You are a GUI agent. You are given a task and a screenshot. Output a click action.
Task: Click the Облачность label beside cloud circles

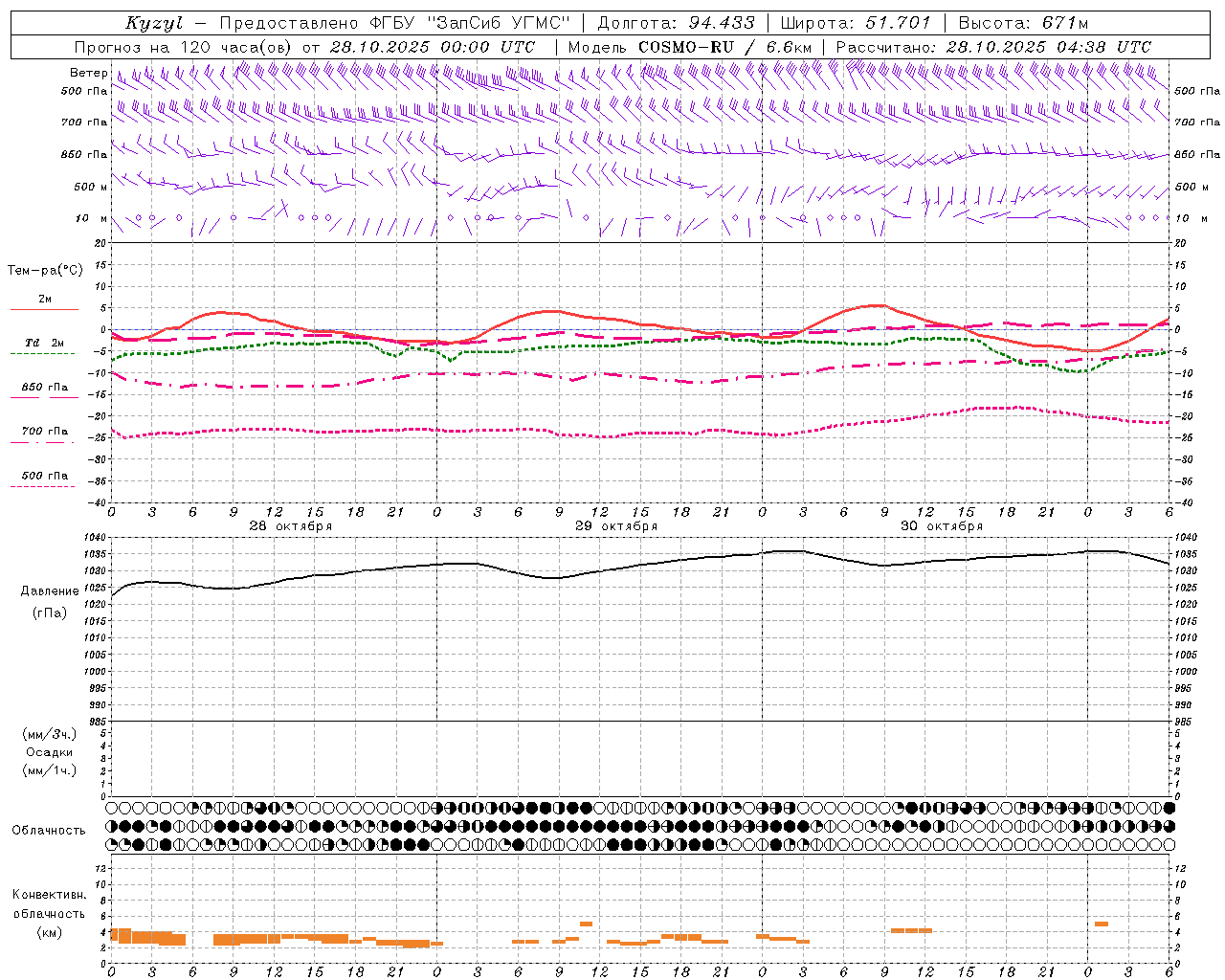click(x=49, y=830)
